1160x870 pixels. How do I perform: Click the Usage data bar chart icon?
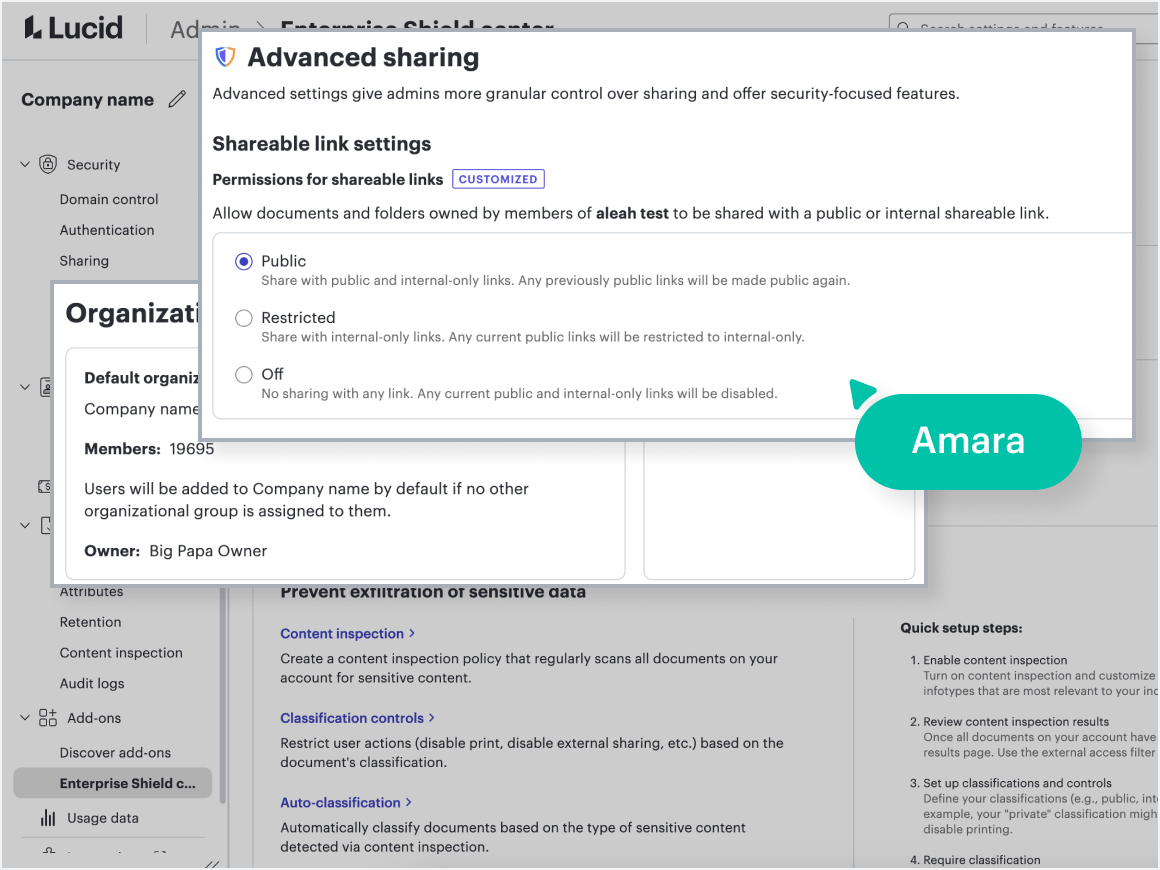48,818
